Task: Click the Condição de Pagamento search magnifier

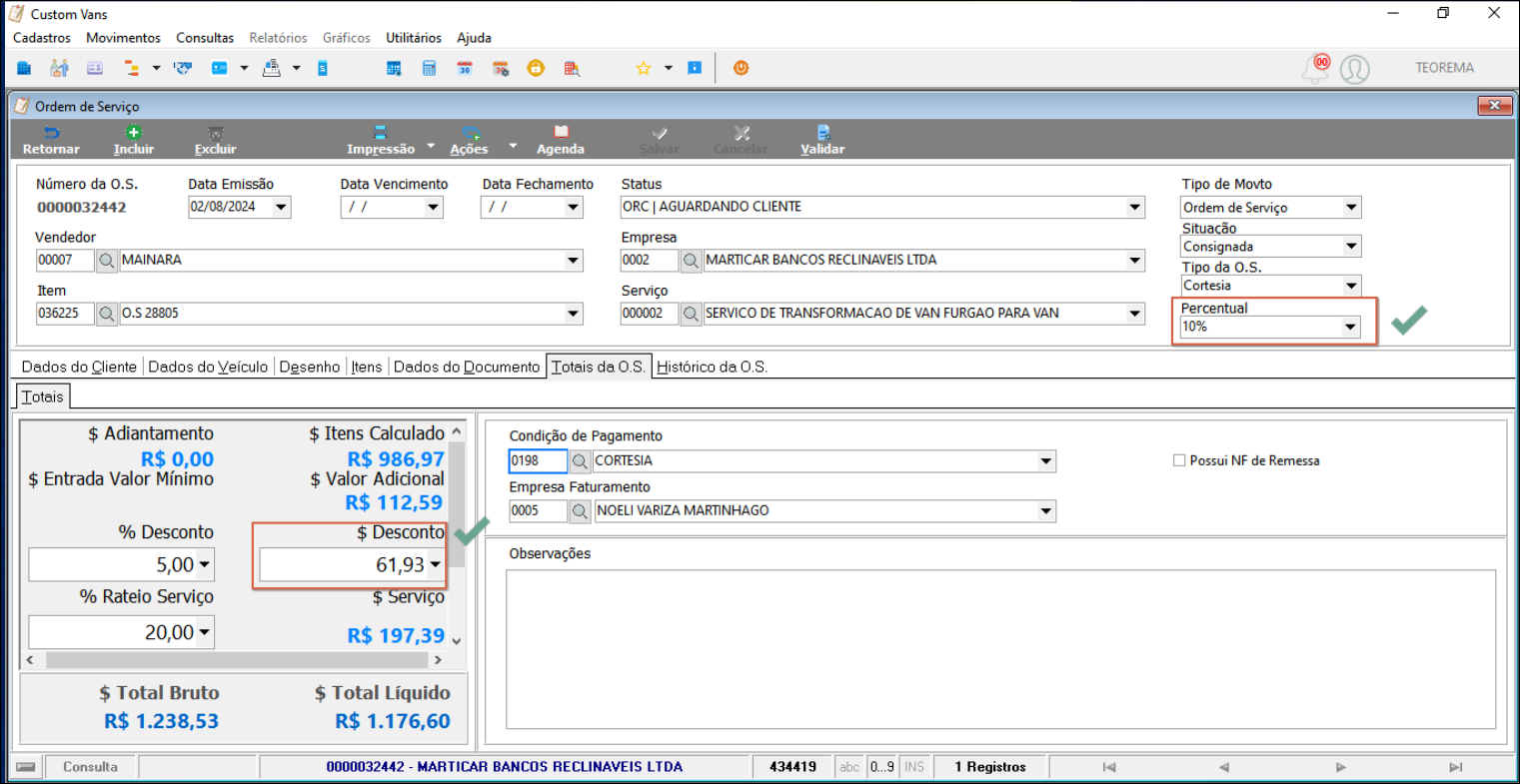Action: pyautogui.click(x=580, y=461)
